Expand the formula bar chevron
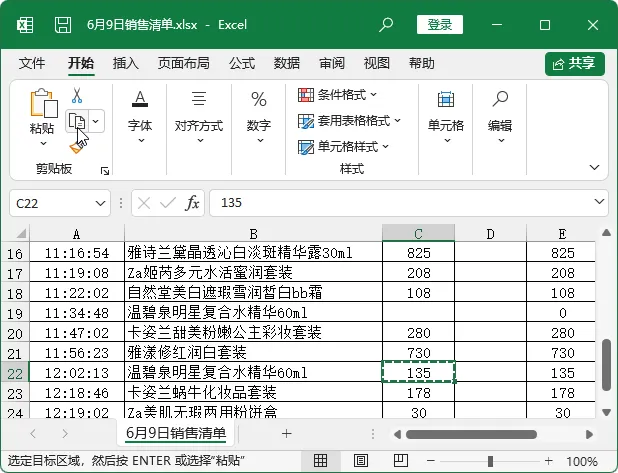618x473 pixels. coord(599,202)
